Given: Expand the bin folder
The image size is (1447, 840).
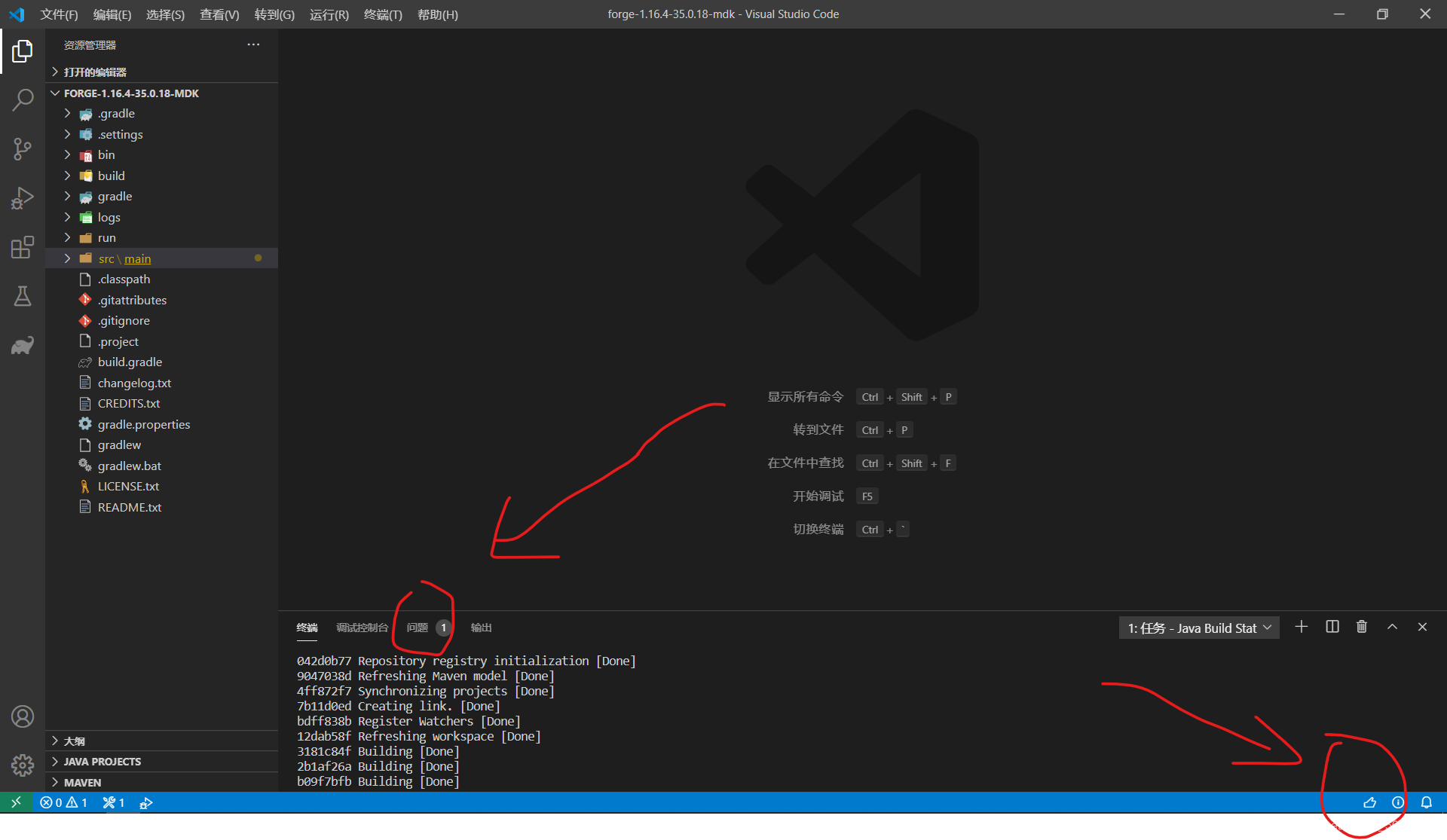Looking at the screenshot, I should point(162,154).
